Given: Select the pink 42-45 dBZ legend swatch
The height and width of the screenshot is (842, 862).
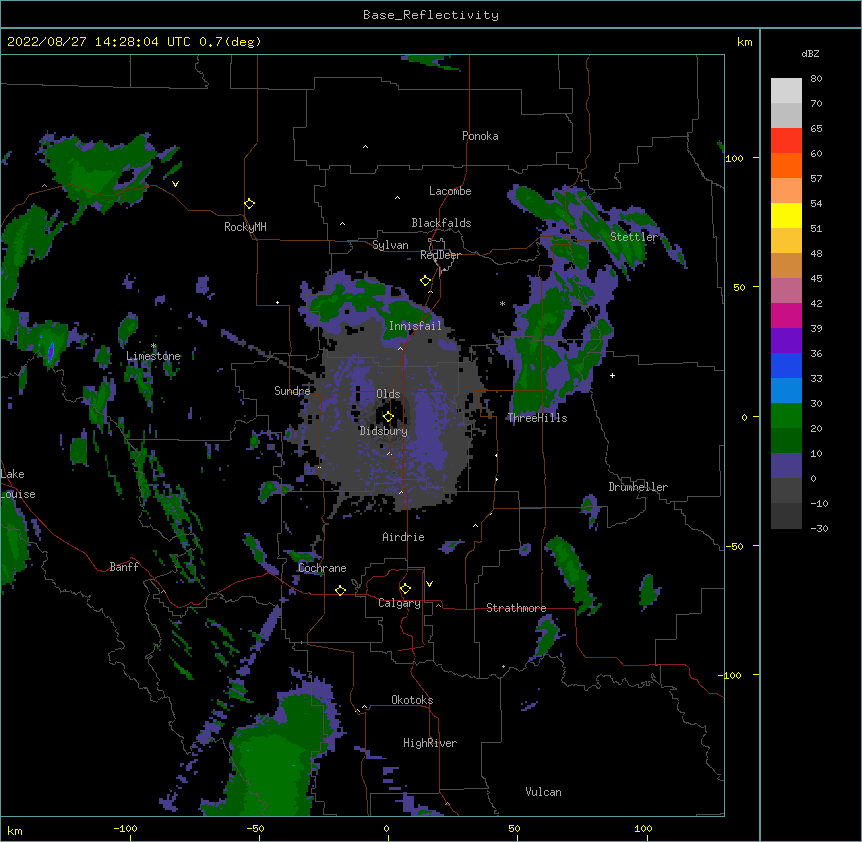Looking at the screenshot, I should point(786,291).
